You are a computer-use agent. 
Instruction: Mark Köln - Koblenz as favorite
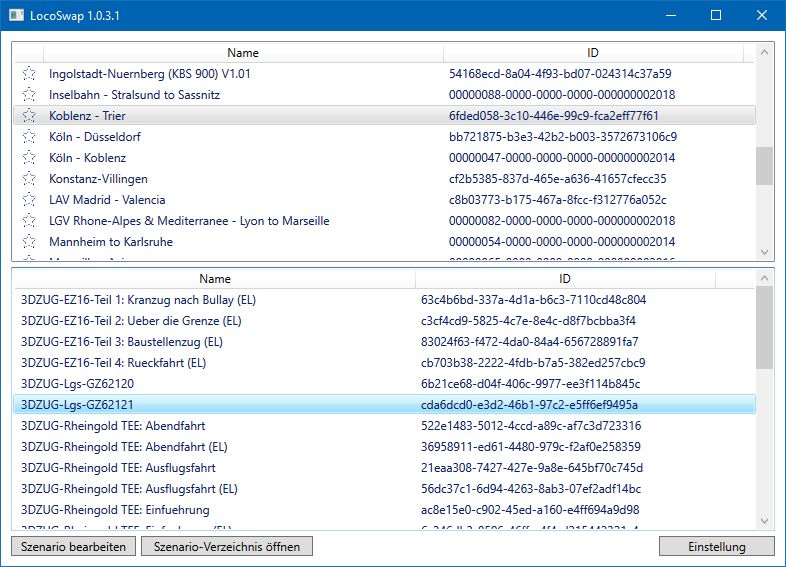29,158
